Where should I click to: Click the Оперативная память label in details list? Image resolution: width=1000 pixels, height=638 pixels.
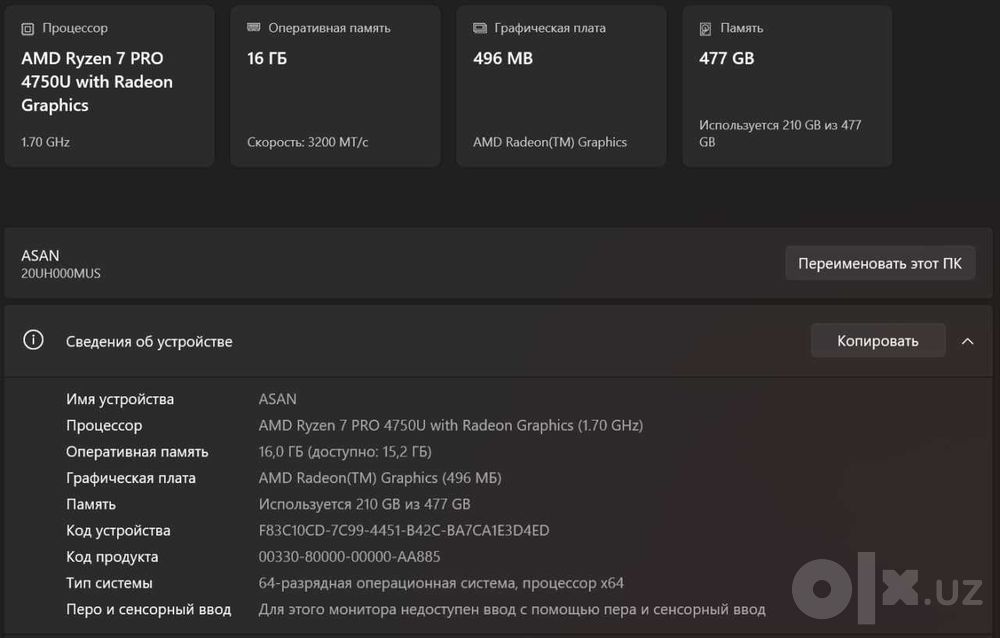pos(137,451)
